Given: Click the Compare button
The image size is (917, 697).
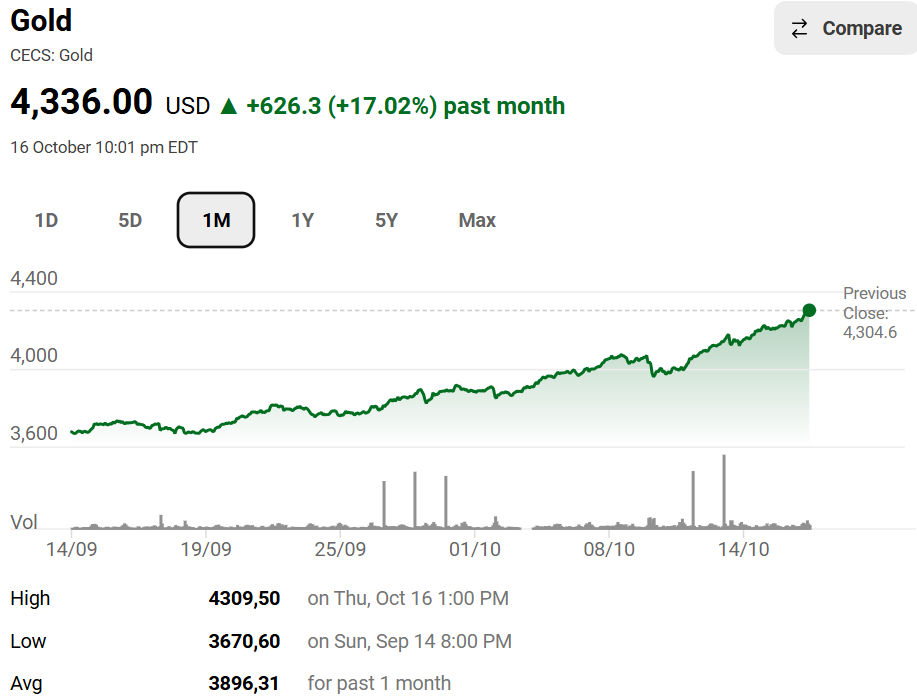Looking at the screenshot, I should click(x=845, y=29).
